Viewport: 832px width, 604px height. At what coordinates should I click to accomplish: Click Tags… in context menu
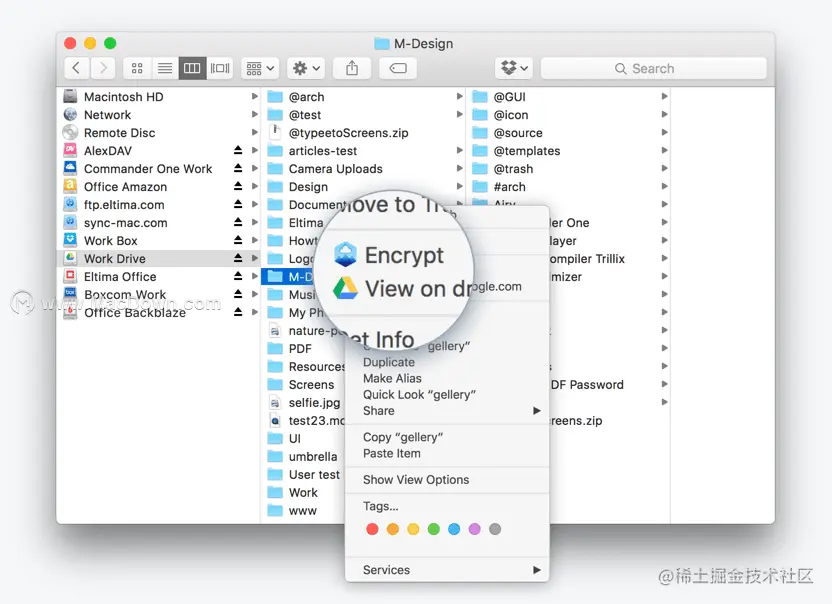tap(380, 506)
